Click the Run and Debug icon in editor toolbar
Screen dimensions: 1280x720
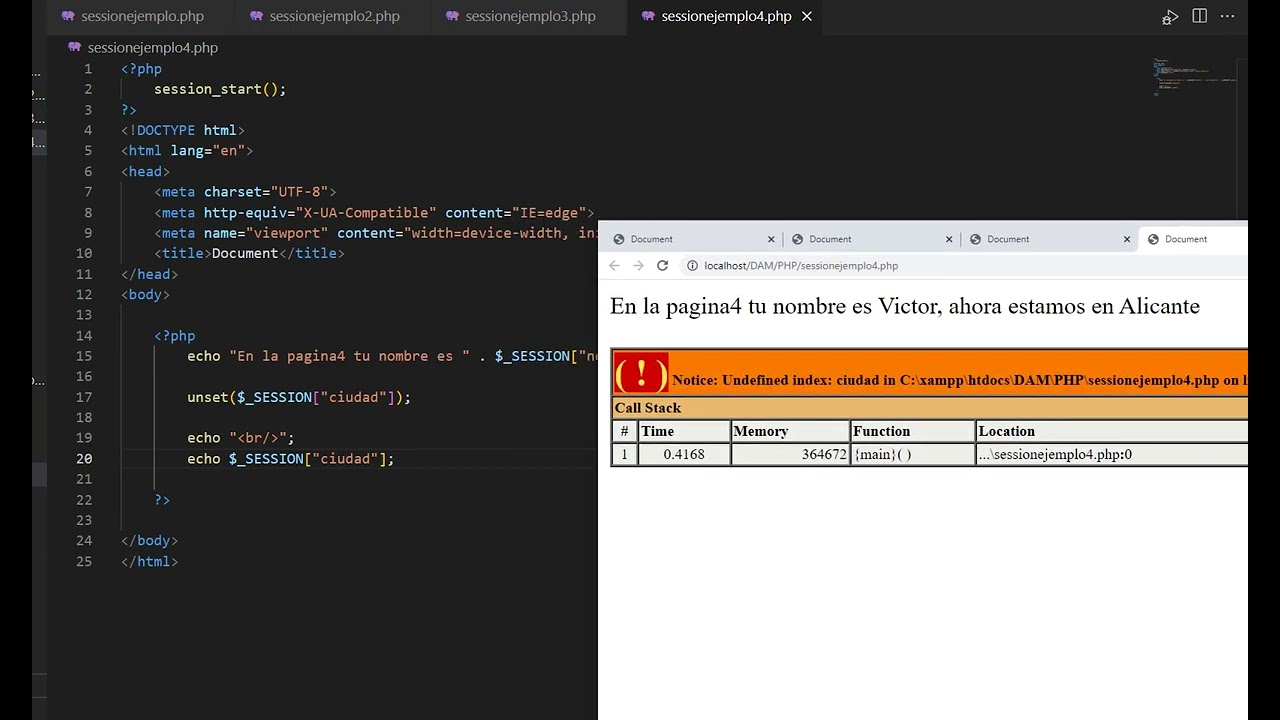click(1170, 17)
